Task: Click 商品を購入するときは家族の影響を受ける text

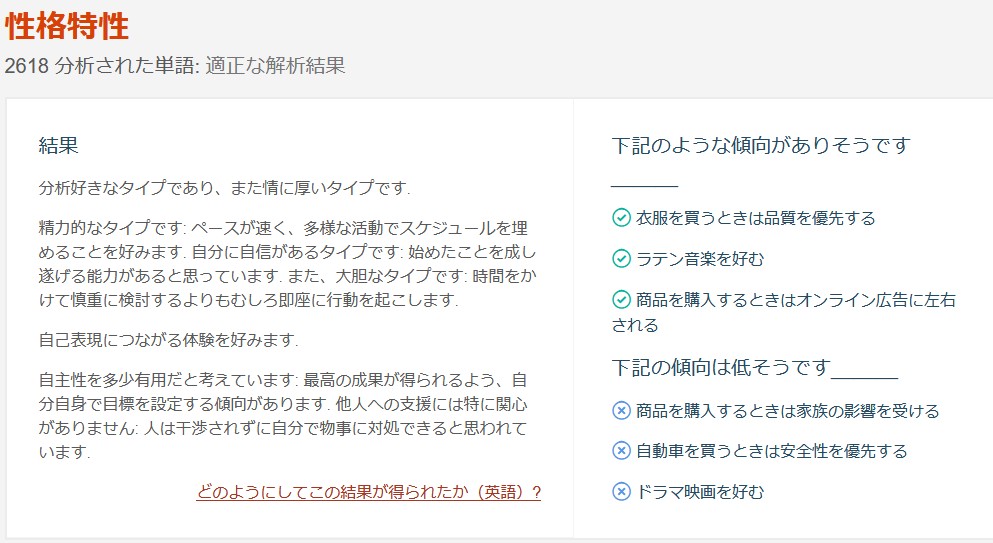Action: 787,411
